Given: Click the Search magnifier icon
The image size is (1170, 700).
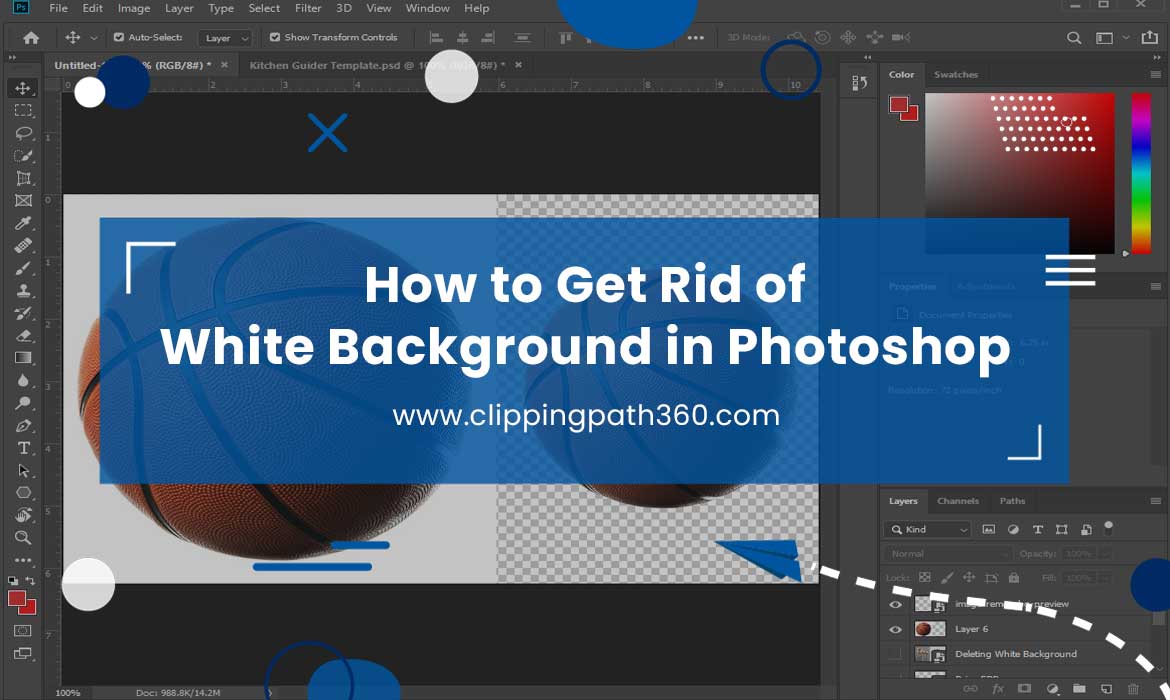Looking at the screenshot, I should click(x=1074, y=37).
